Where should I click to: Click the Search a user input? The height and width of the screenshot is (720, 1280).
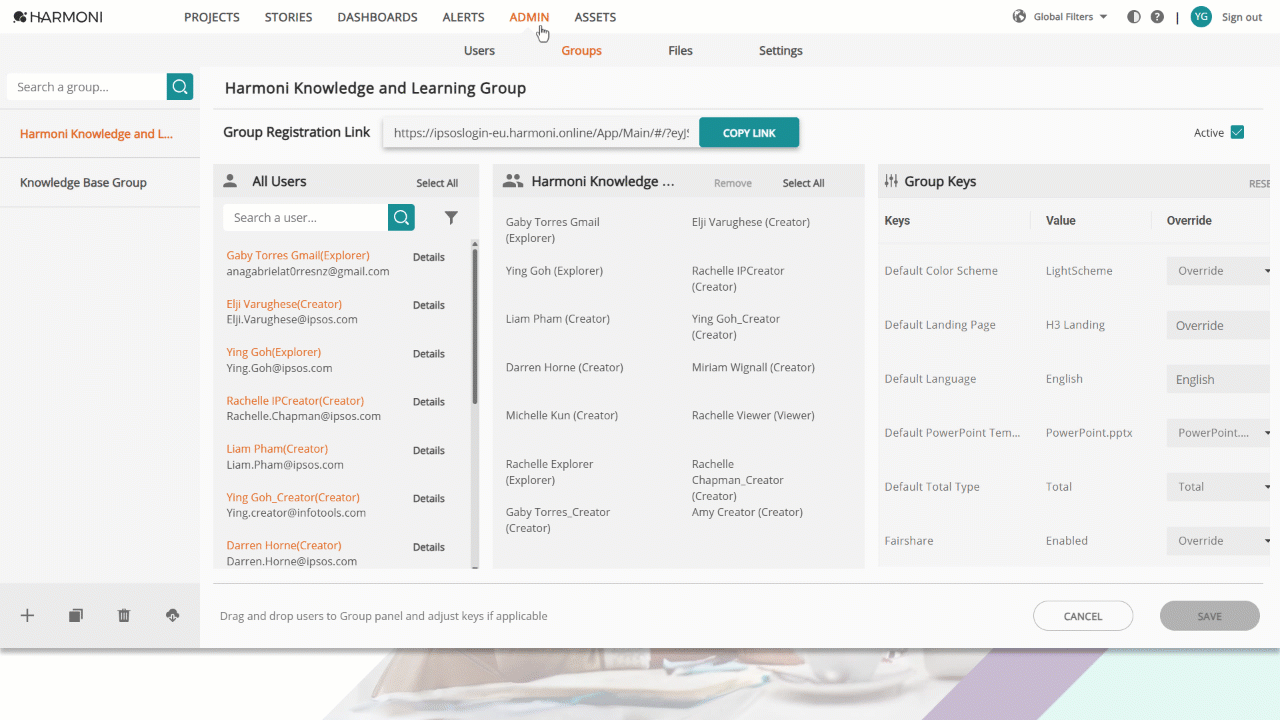click(305, 217)
